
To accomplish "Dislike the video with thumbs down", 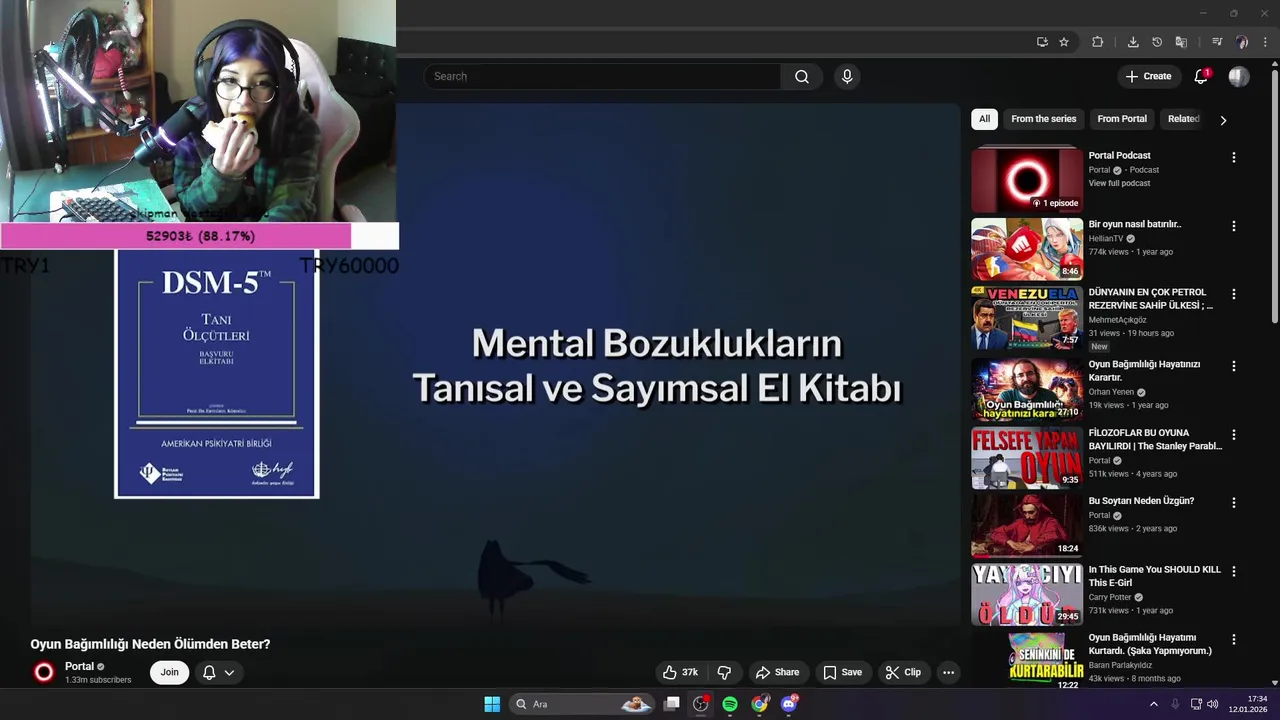I will click(x=724, y=672).
